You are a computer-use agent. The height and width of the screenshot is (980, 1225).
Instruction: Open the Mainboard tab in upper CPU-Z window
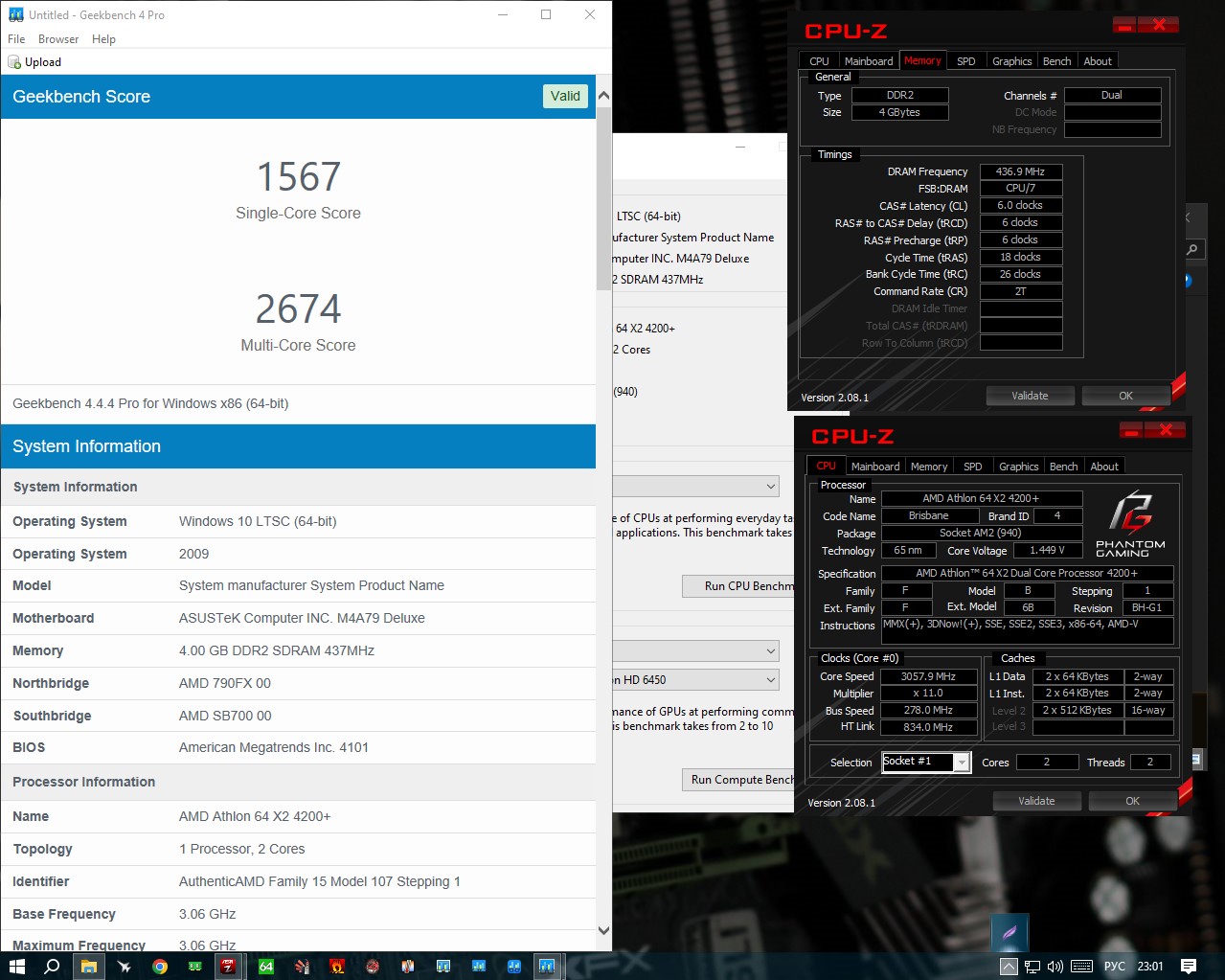coord(869,61)
